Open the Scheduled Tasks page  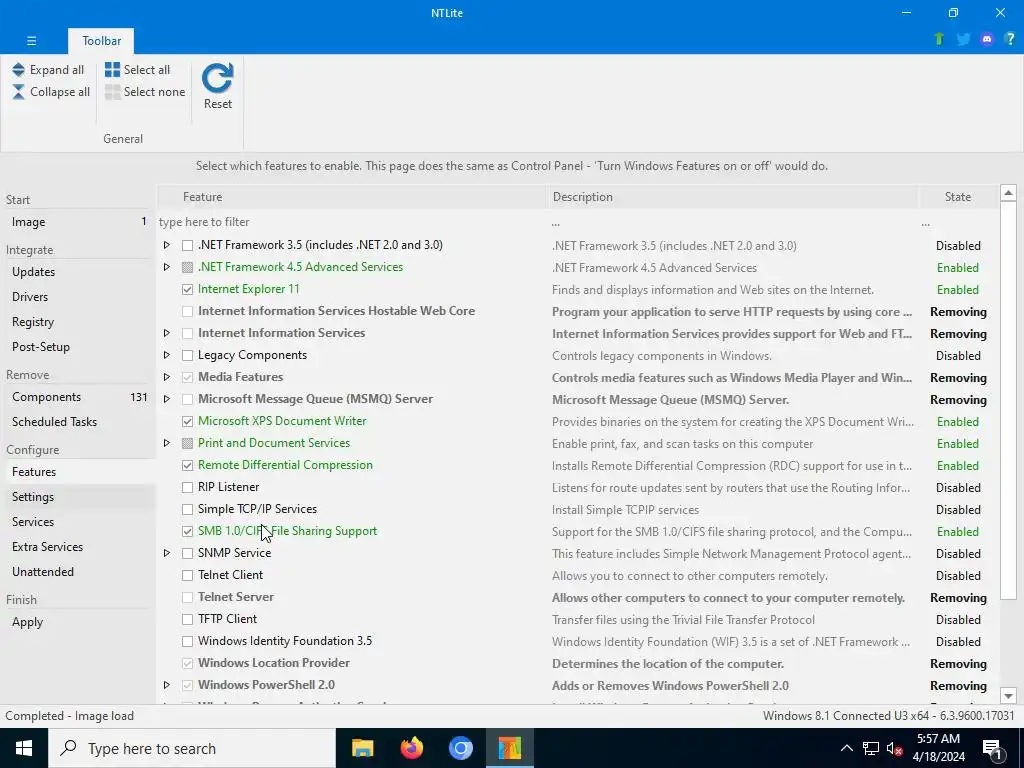pos(78,422)
